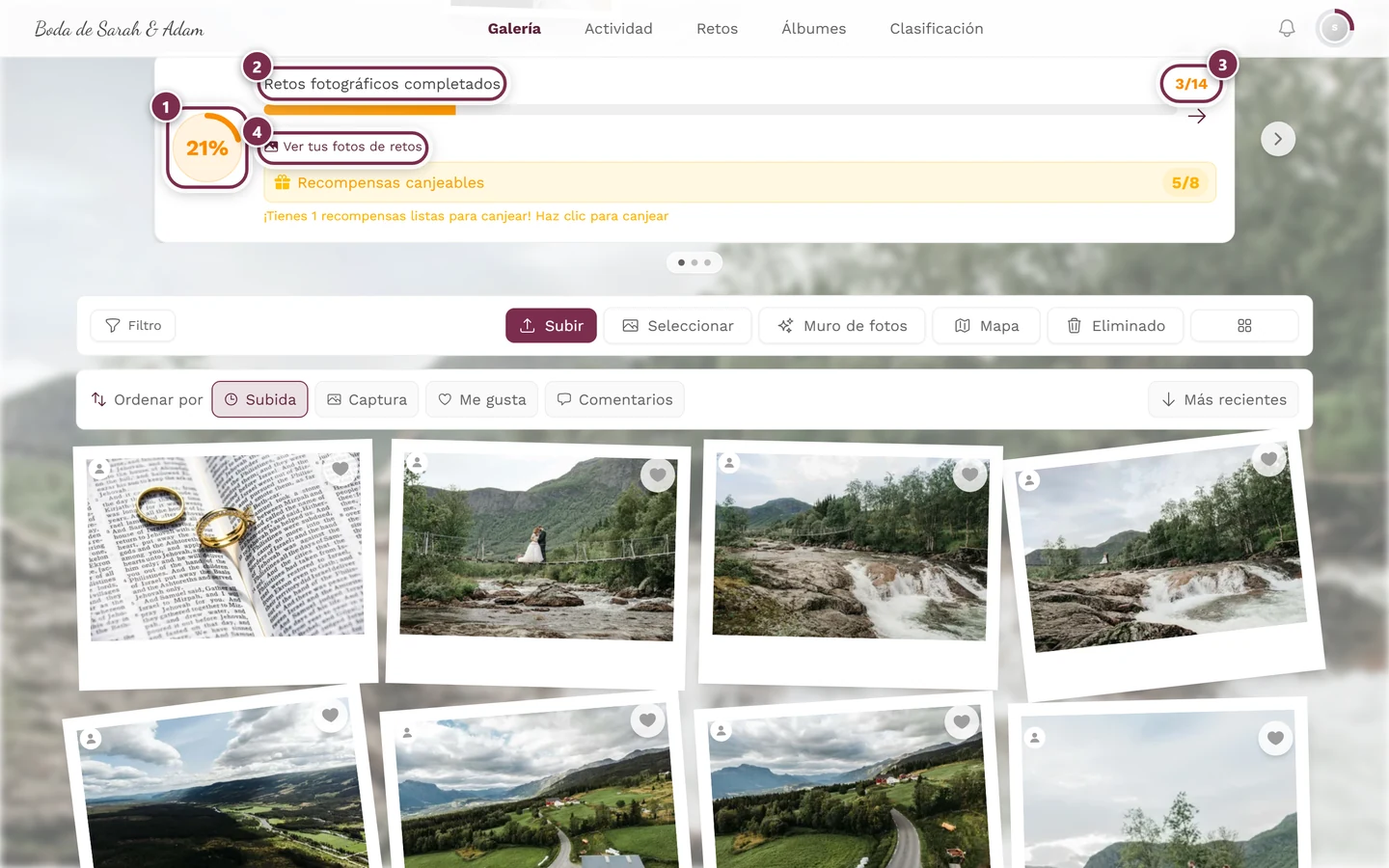The image size is (1389, 868).
Task: Click the Seleccionar button
Action: [x=678, y=326]
